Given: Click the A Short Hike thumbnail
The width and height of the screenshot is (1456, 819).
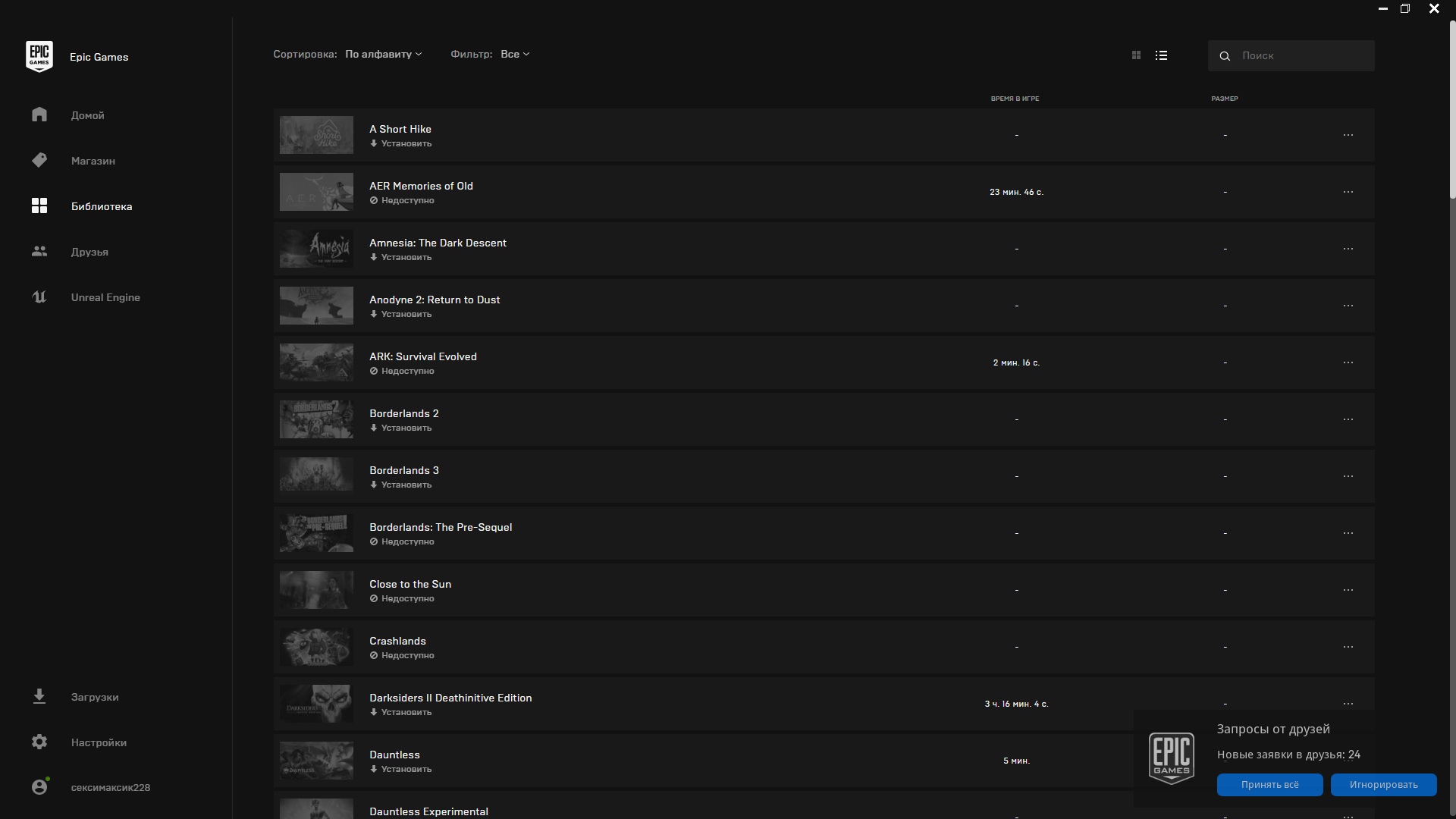Looking at the screenshot, I should pos(316,135).
